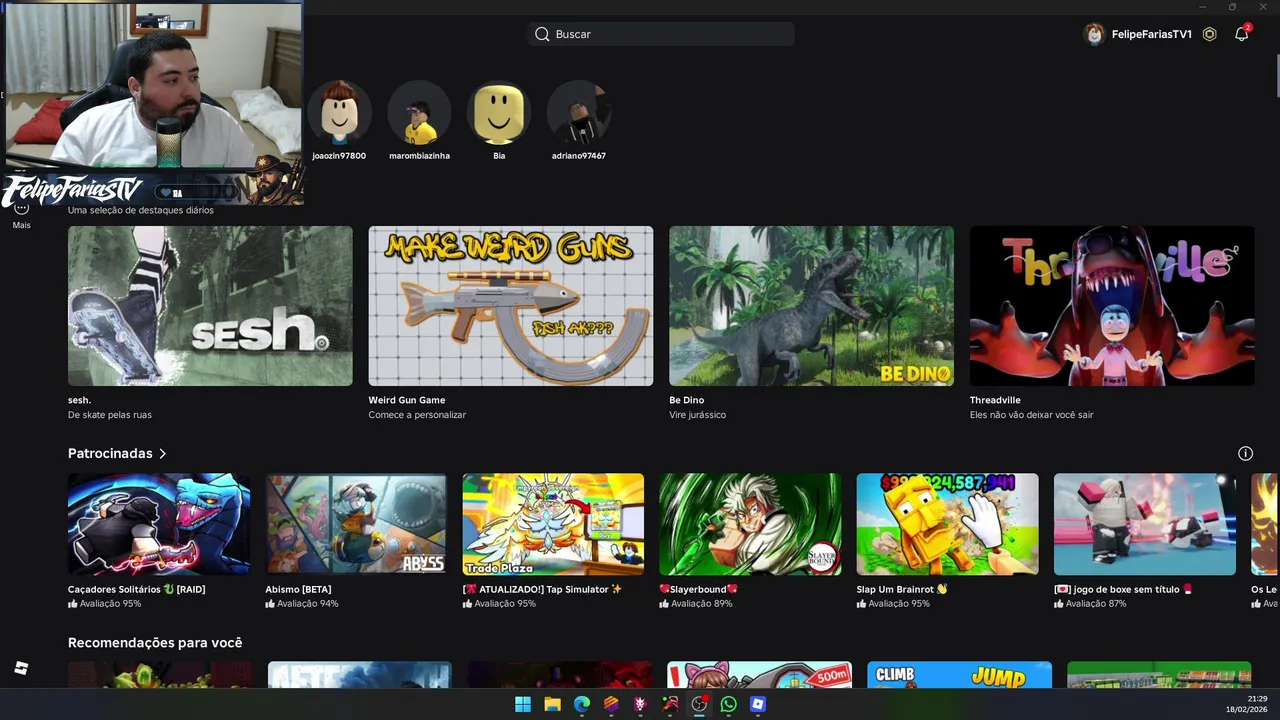1280x720 pixels.
Task: Click "Avaliação 94%" rating text
Action: pyautogui.click(x=307, y=604)
